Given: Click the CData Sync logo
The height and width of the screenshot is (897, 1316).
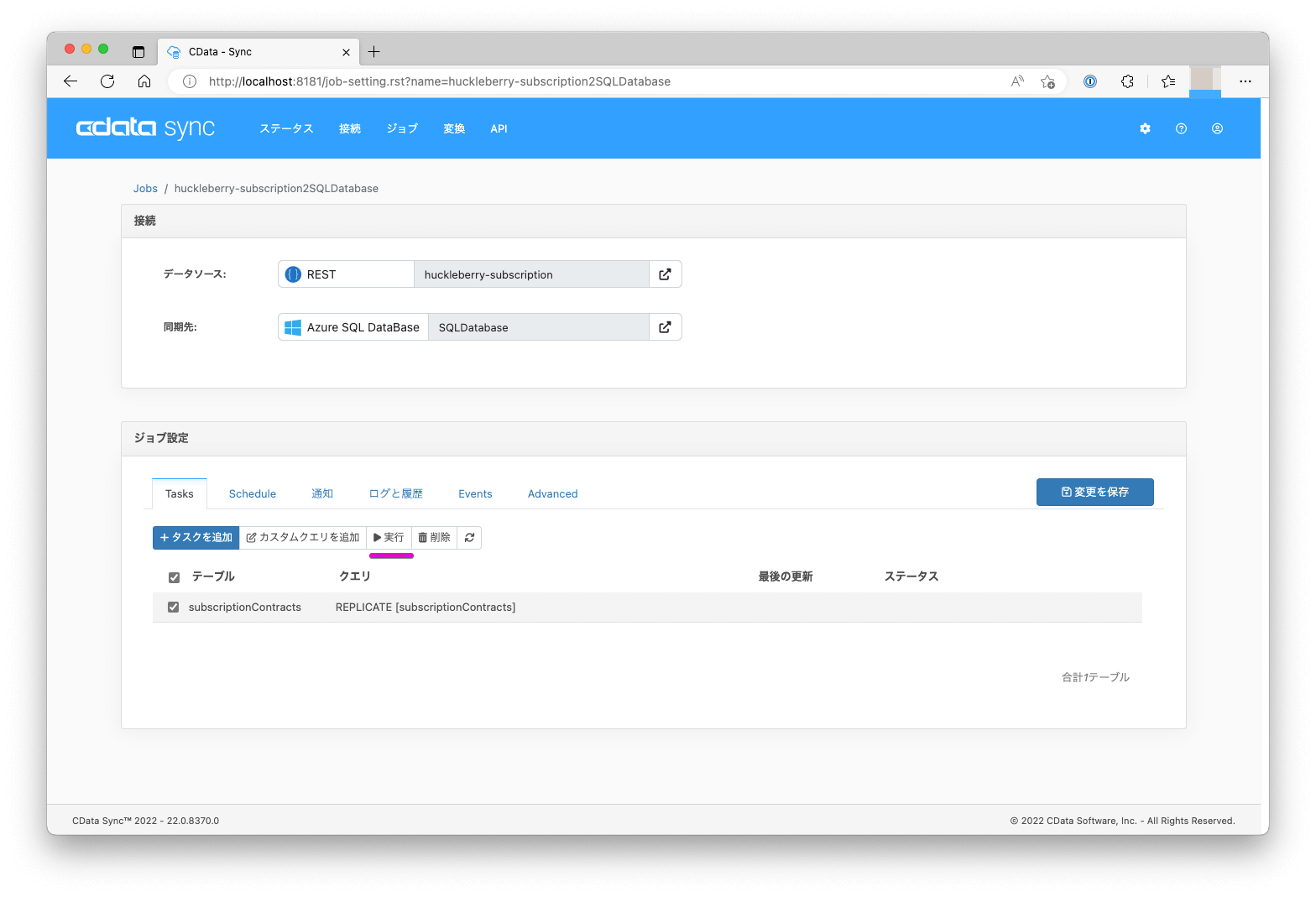Looking at the screenshot, I should [x=146, y=128].
